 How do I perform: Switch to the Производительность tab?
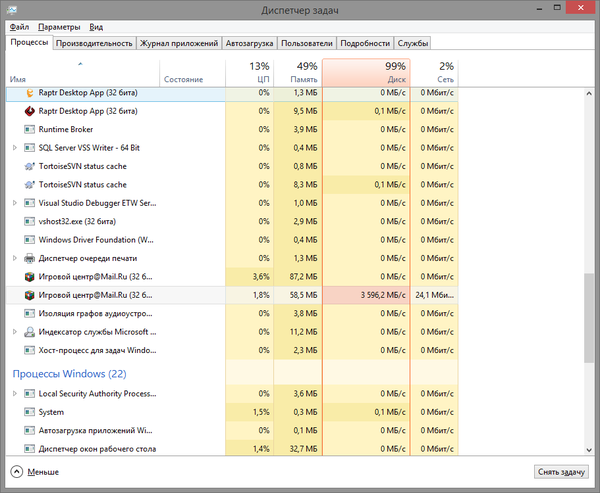point(94,44)
